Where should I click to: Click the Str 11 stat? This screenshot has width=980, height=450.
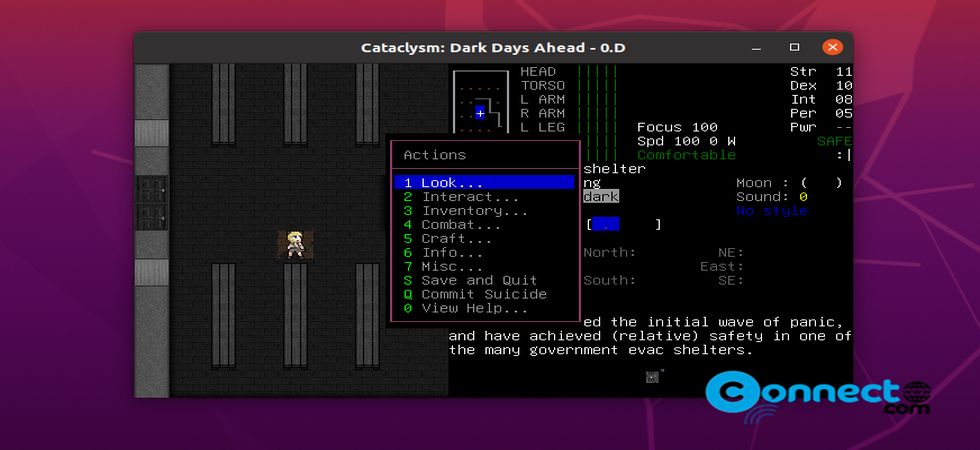click(x=821, y=72)
